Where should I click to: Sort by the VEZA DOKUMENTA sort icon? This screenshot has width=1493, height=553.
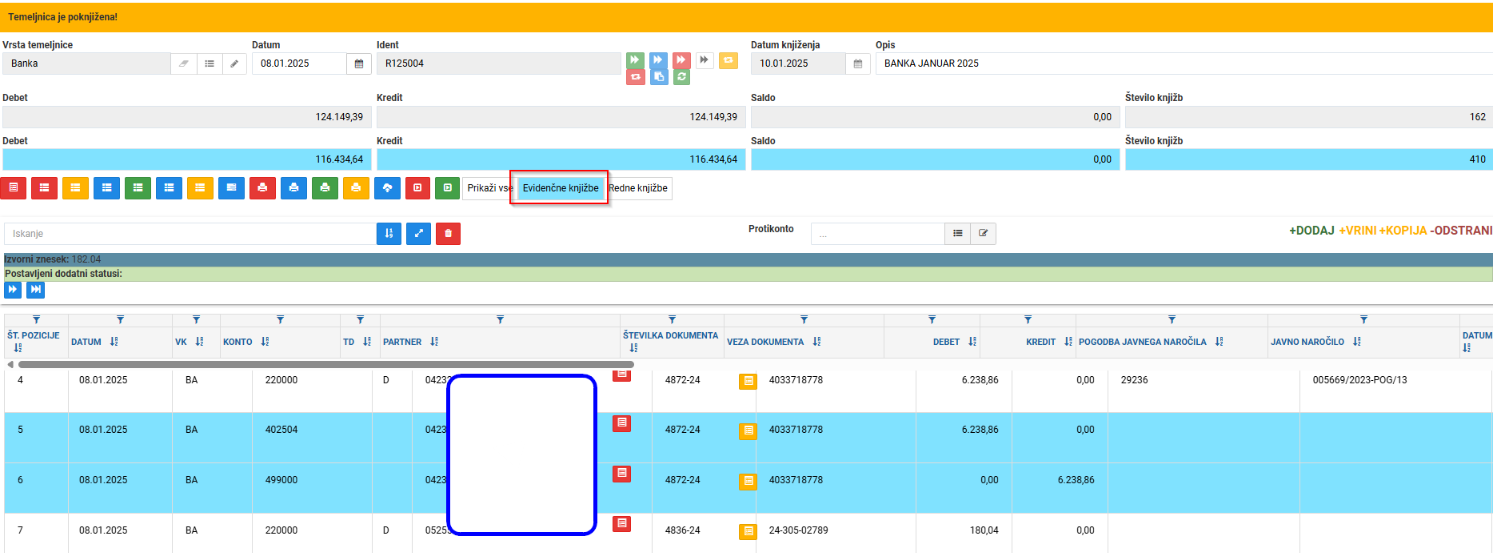[x=817, y=342]
